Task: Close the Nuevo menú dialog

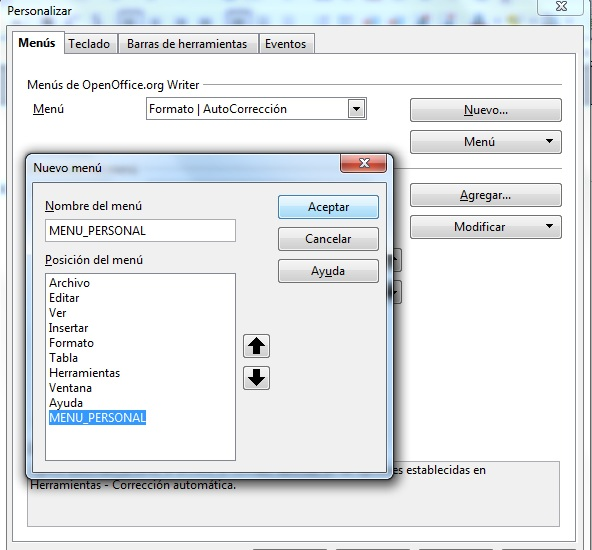Action: 364,163
